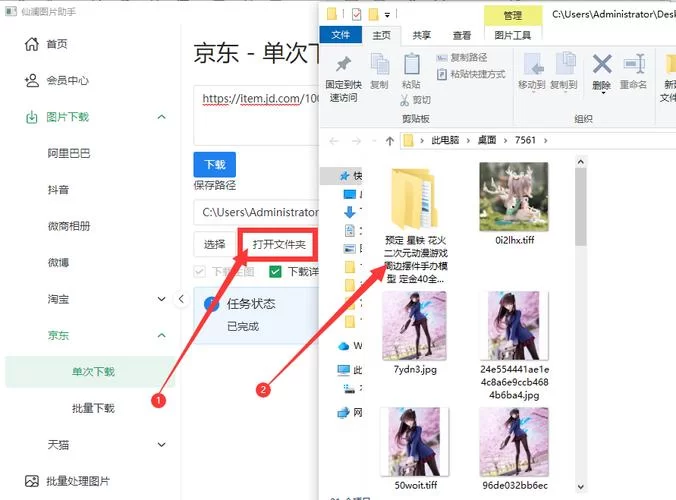676x500 pixels.
Task: Open 会员中心 member center icon
Action: 31,80
